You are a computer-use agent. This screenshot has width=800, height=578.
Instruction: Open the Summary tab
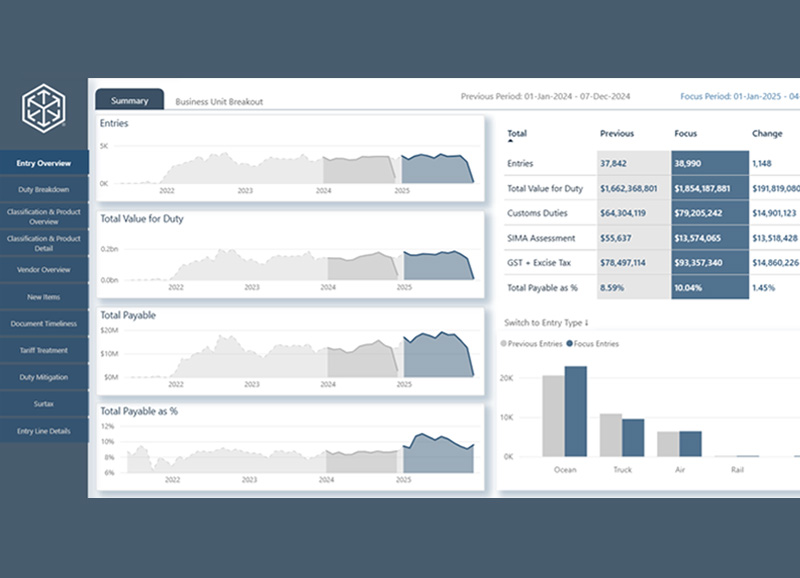130,100
